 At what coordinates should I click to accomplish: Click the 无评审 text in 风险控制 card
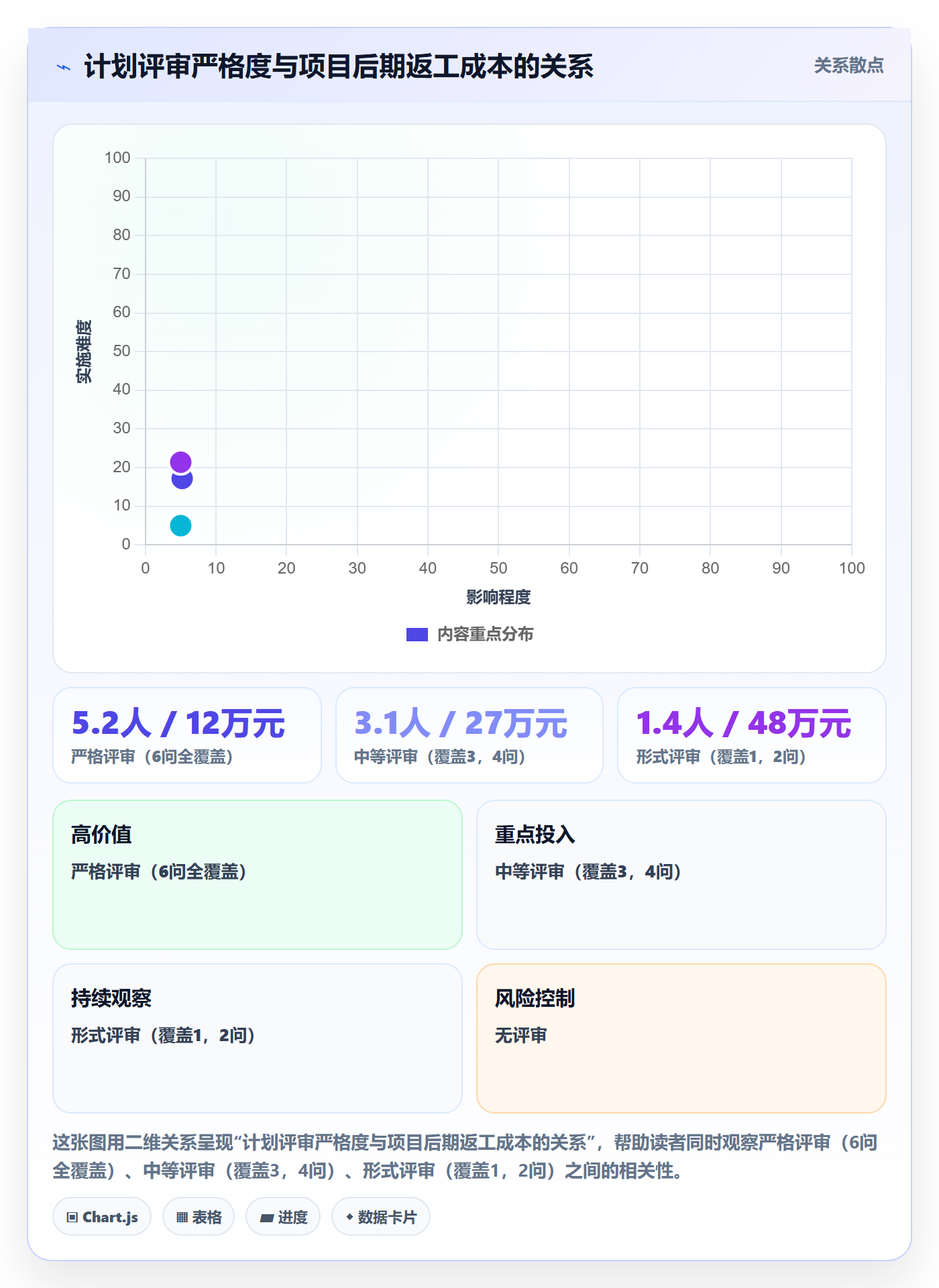pos(521,1036)
